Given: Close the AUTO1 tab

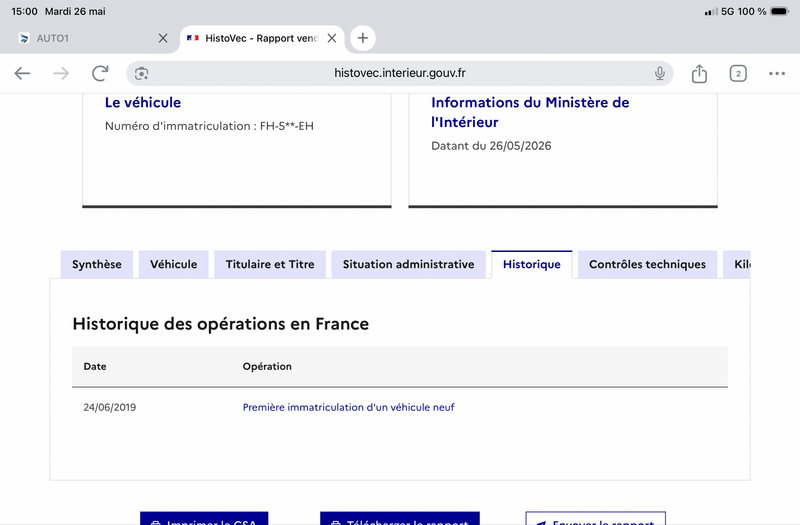Looking at the screenshot, I should pos(163,38).
